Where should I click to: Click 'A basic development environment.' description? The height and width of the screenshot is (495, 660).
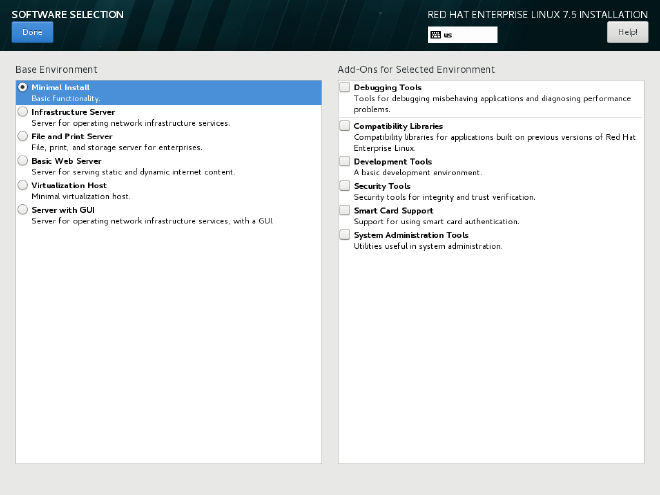tap(418, 173)
